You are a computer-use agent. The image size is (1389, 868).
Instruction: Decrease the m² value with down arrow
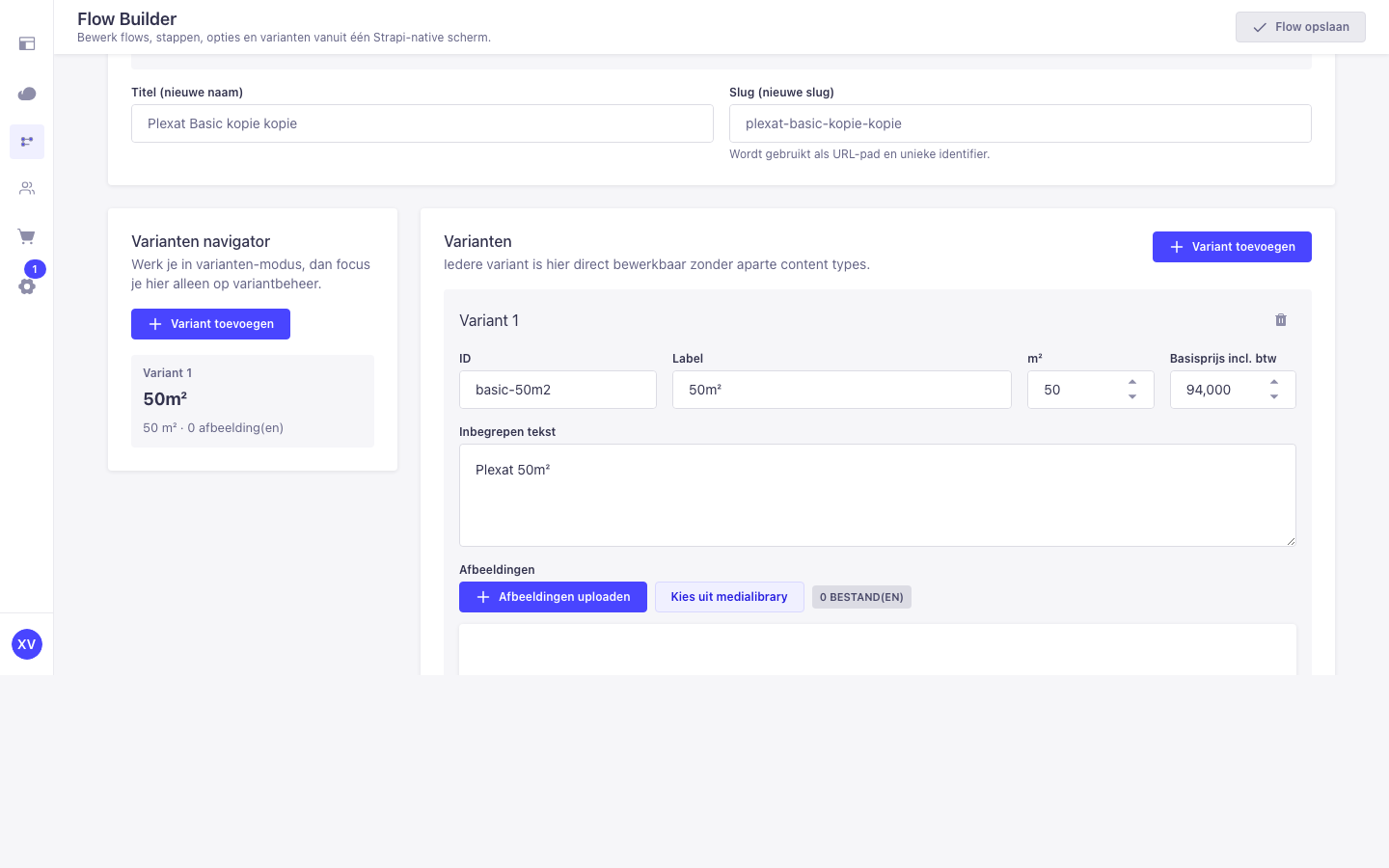click(x=1132, y=397)
